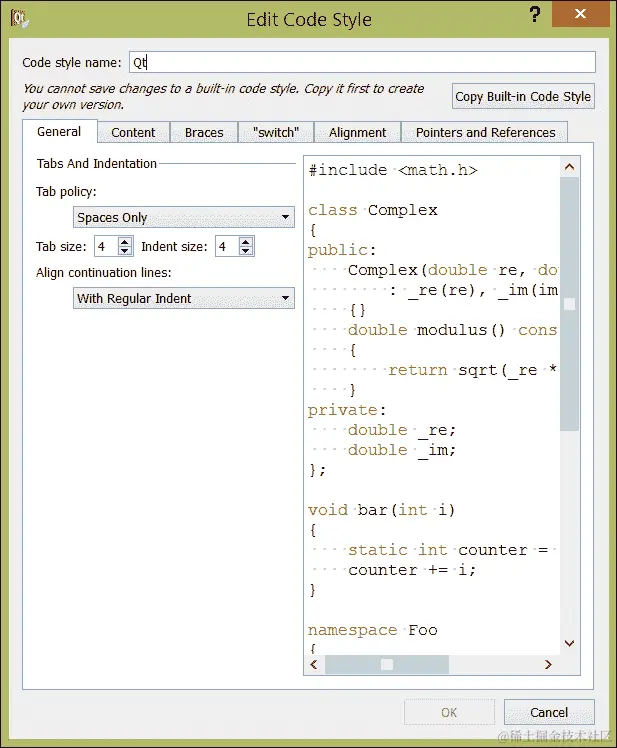This screenshot has height=748, width=617.
Task: Click "class Complex" line in preview
Action: (x=373, y=210)
